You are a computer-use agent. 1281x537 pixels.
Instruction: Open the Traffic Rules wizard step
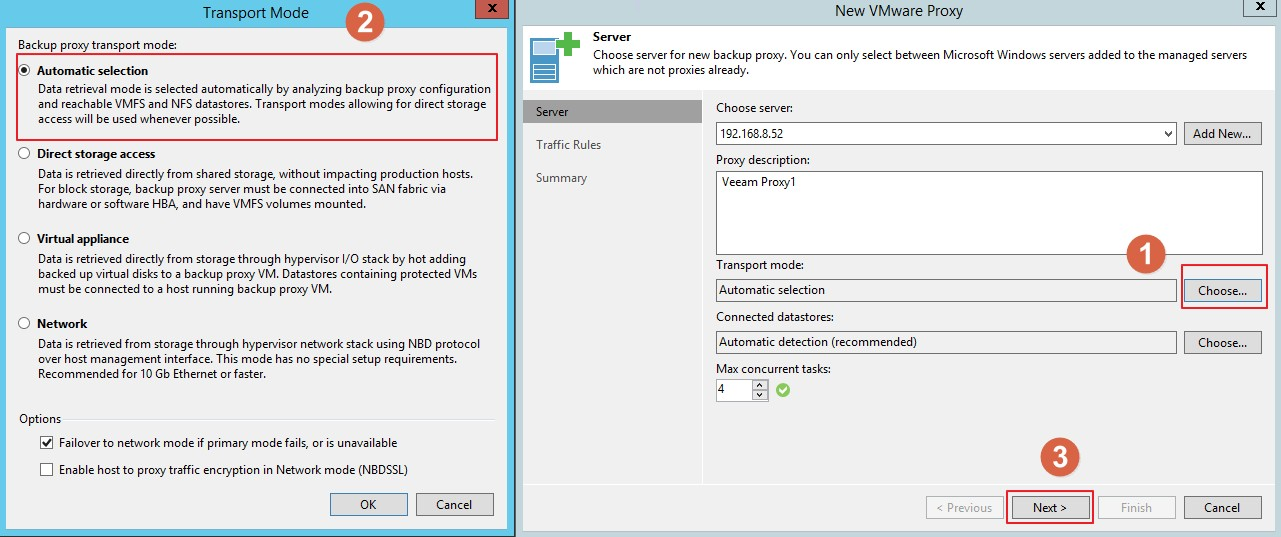(568, 145)
